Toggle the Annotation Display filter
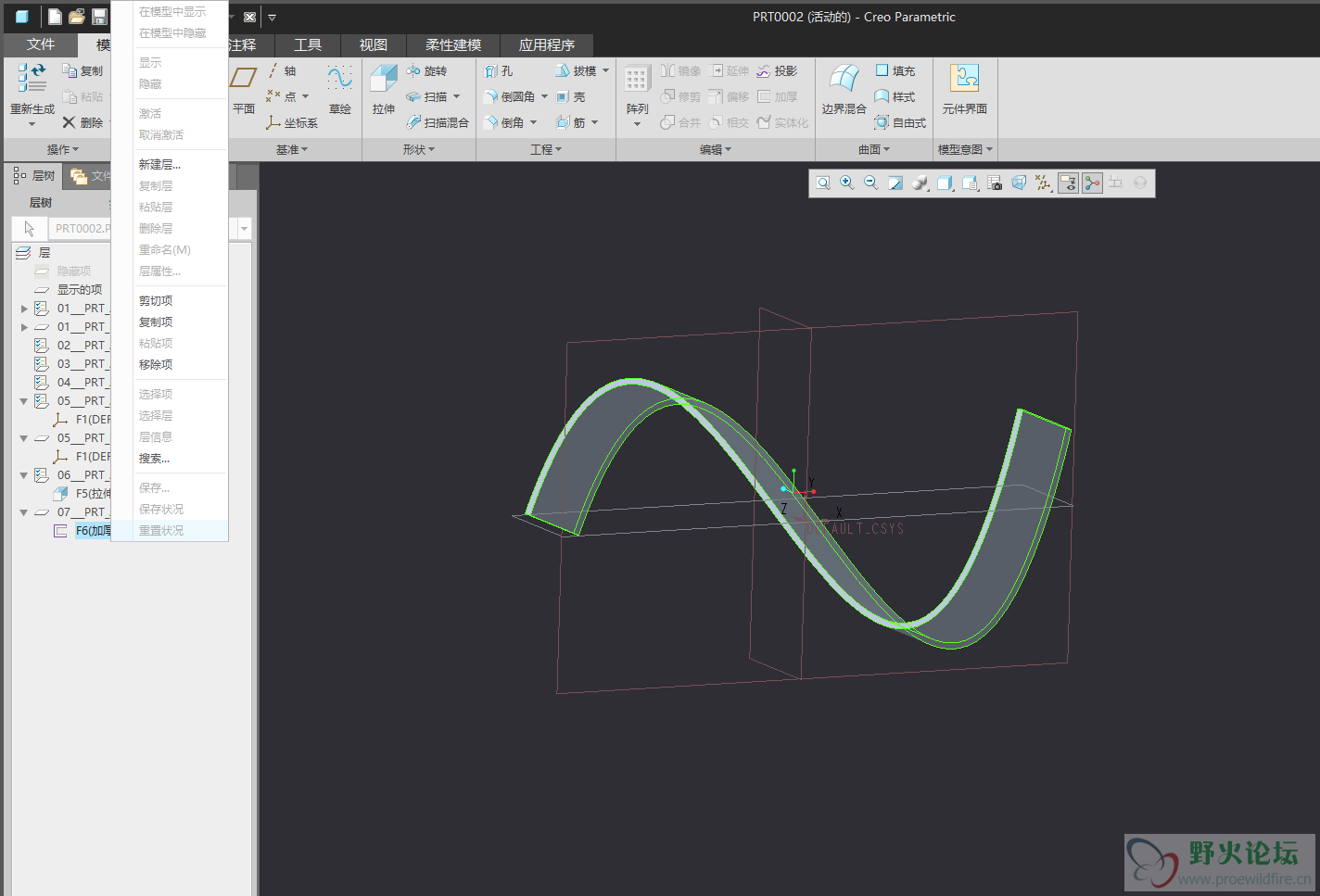Viewport: 1320px width, 896px height. pos(1068,183)
